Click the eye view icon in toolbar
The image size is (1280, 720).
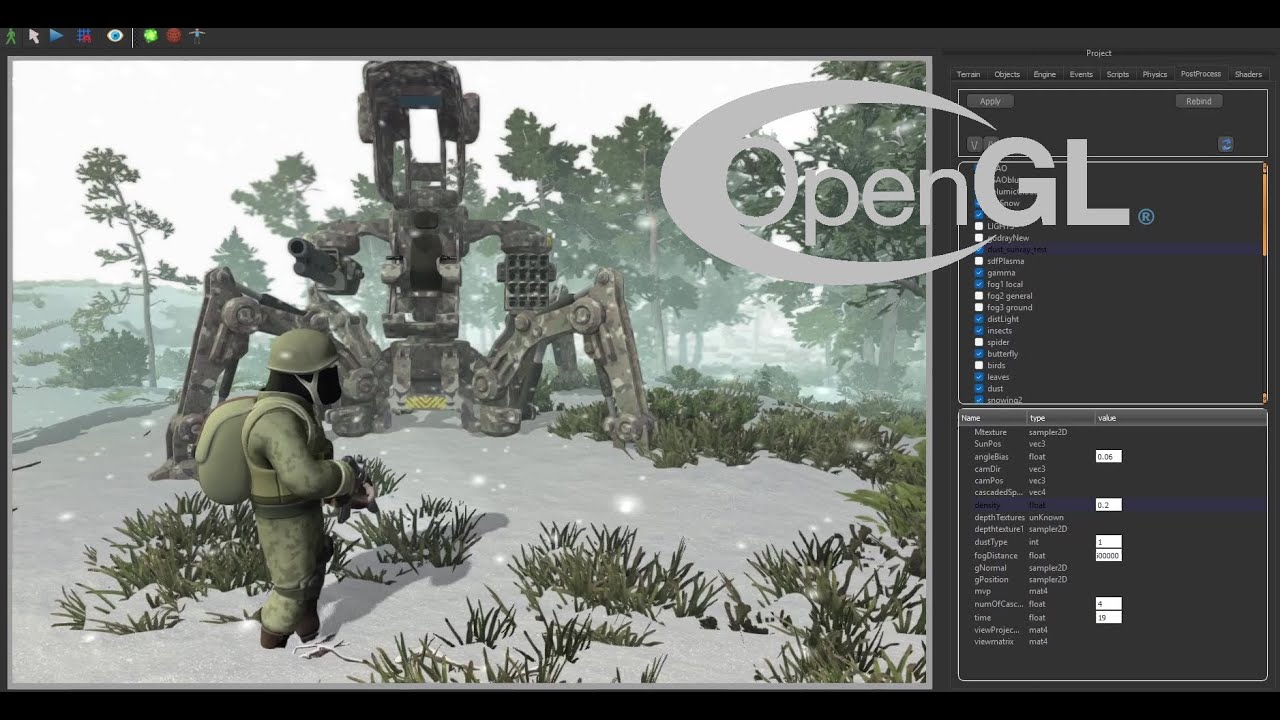tap(115, 35)
